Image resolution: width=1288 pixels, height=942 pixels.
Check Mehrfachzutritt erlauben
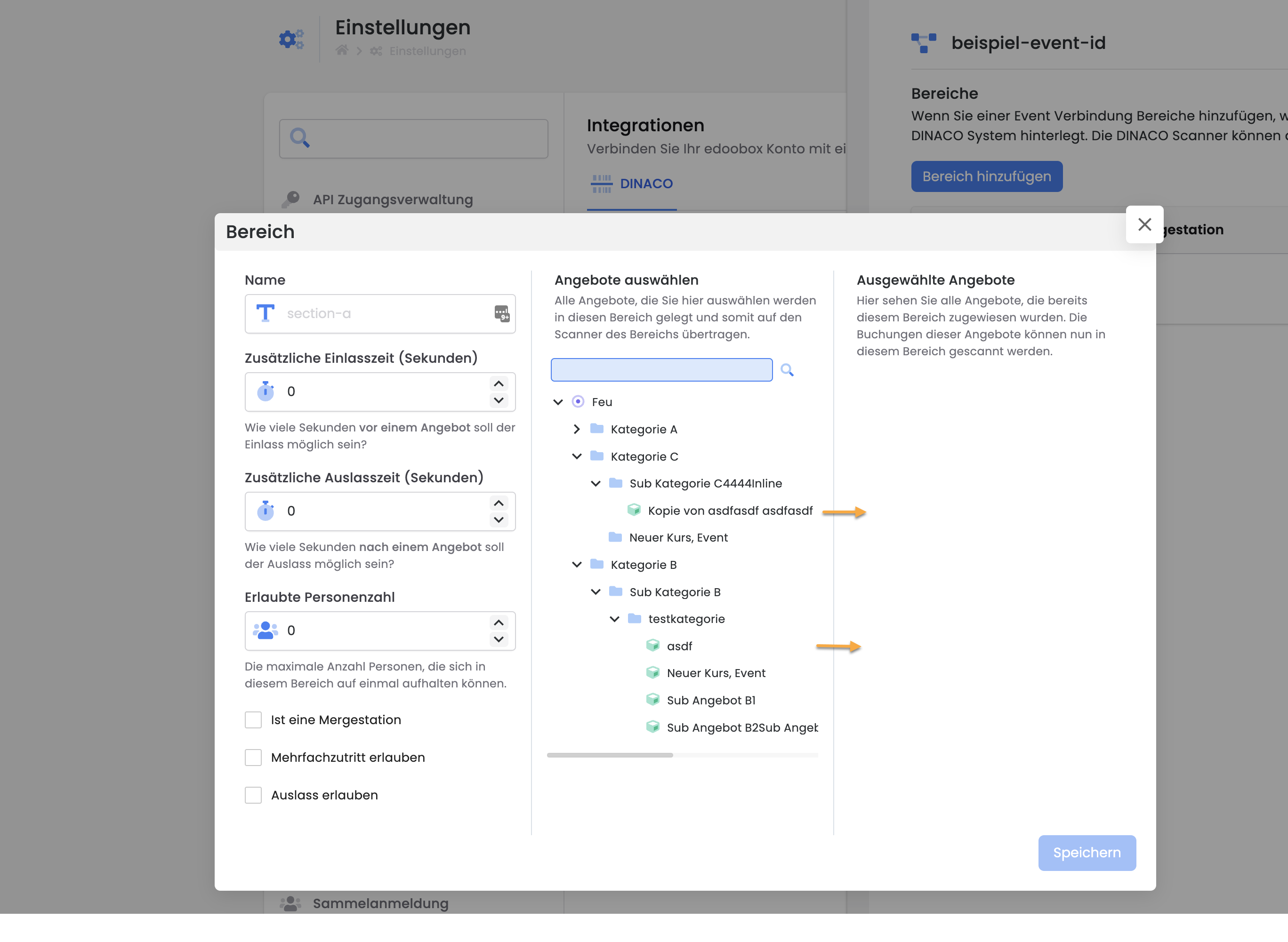point(253,757)
